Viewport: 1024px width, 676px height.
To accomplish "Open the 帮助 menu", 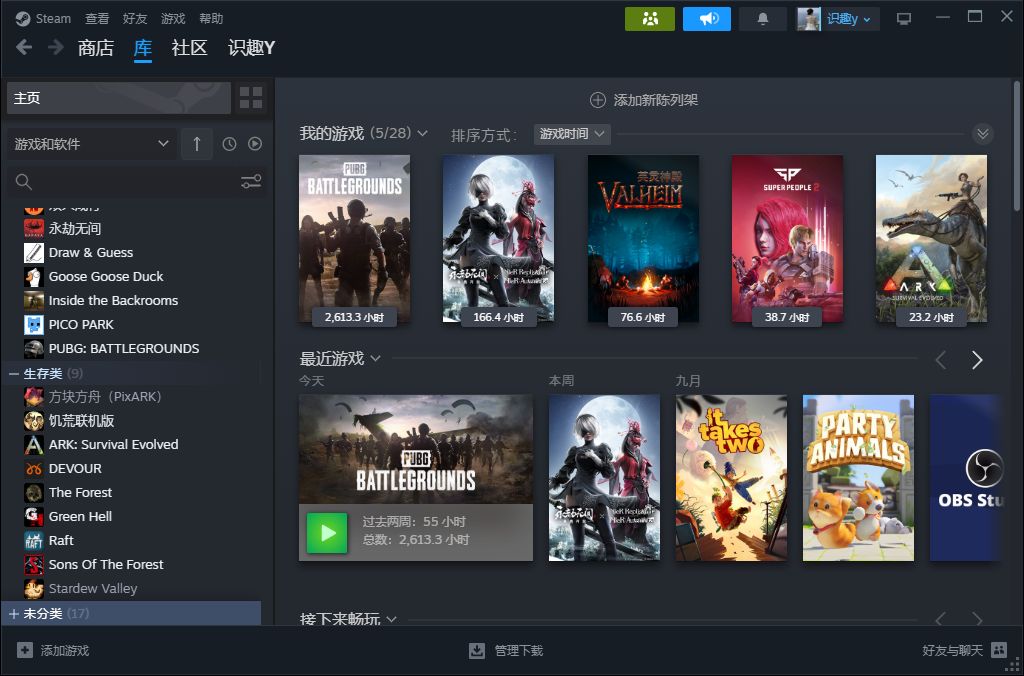I will pos(211,18).
